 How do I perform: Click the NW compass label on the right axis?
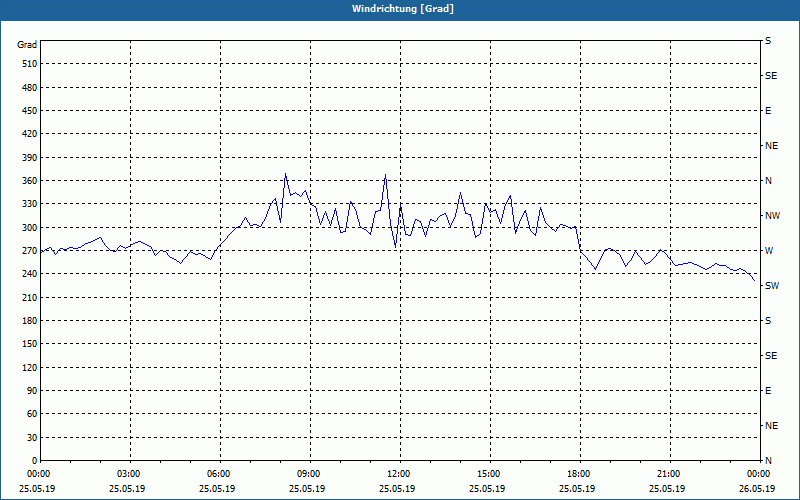click(772, 216)
